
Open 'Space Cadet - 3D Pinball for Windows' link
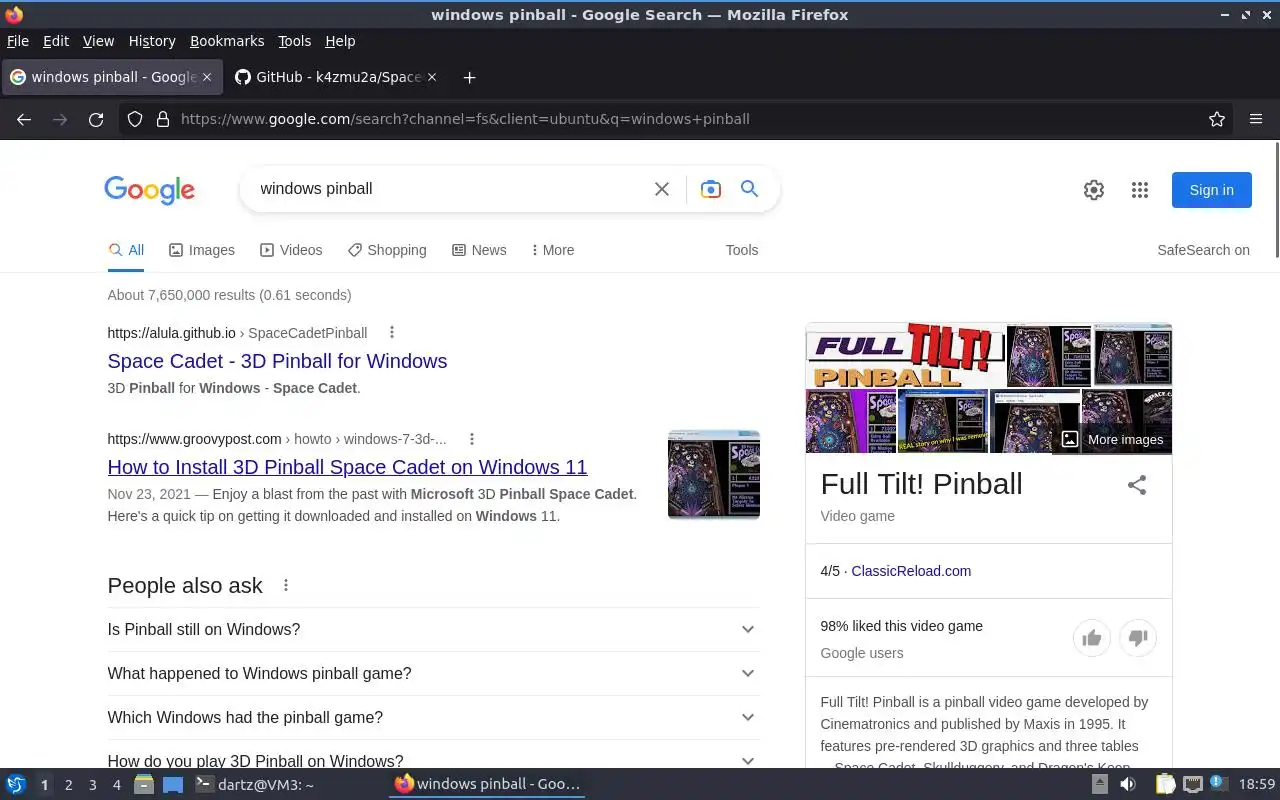point(277,361)
